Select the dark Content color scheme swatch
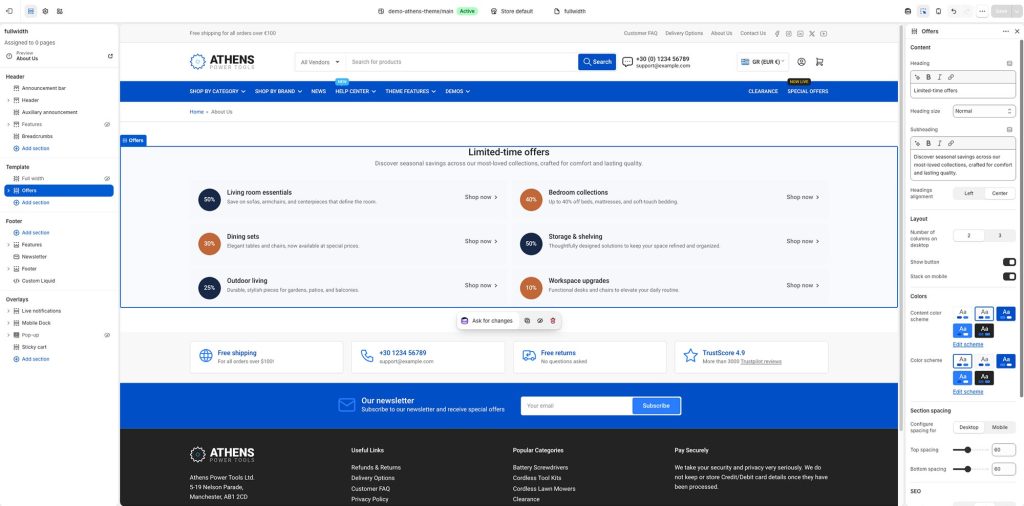This screenshot has height=506, width=1024. click(984, 330)
